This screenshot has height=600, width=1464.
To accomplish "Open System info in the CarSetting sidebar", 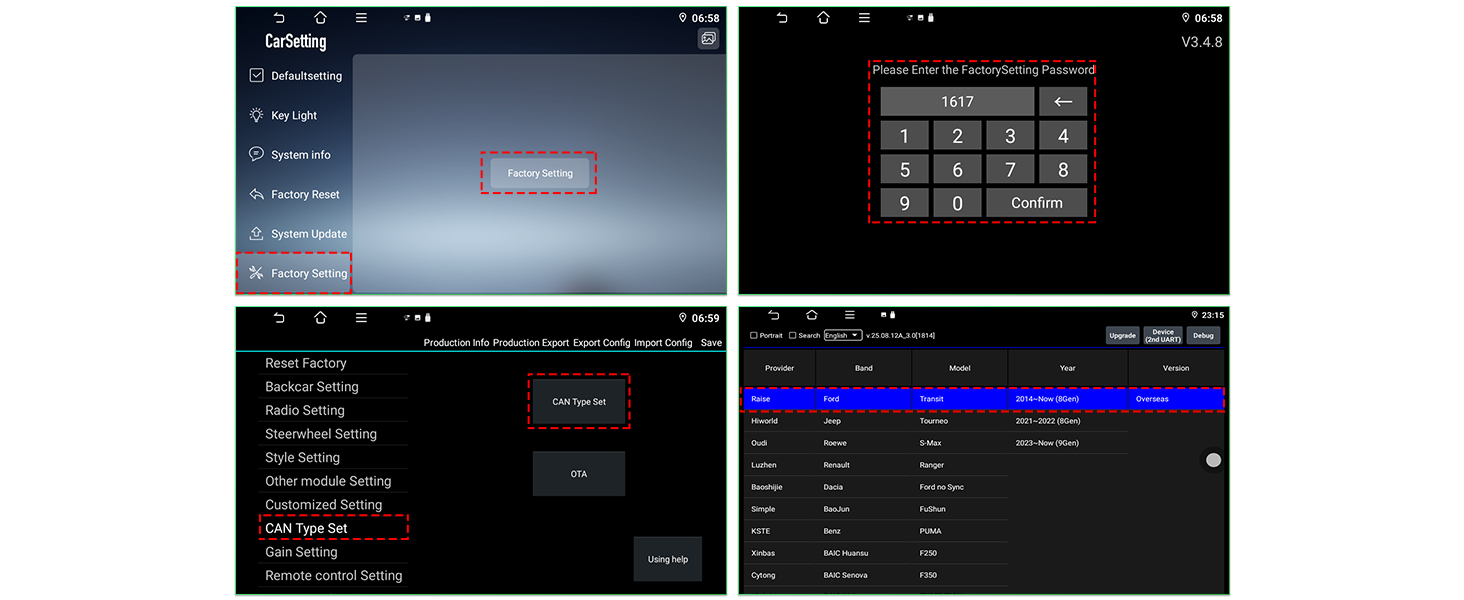I will (290, 155).
